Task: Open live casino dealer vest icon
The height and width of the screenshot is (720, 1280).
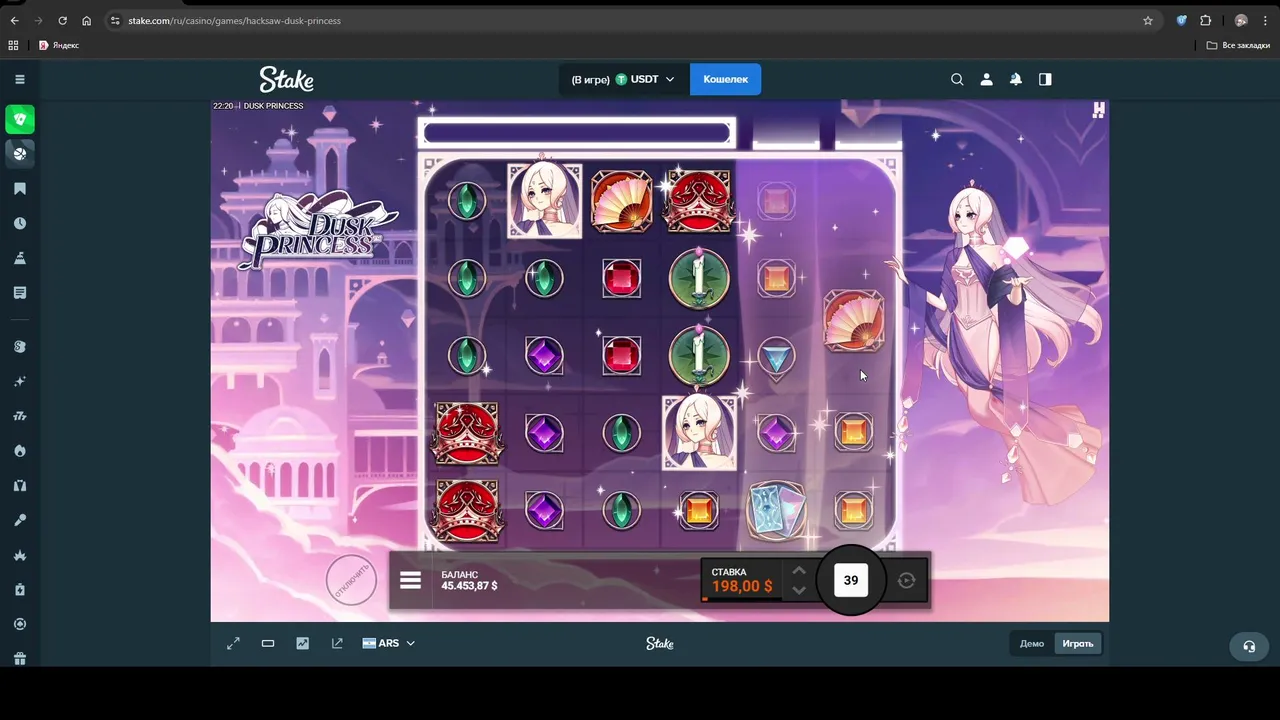Action: (19, 486)
